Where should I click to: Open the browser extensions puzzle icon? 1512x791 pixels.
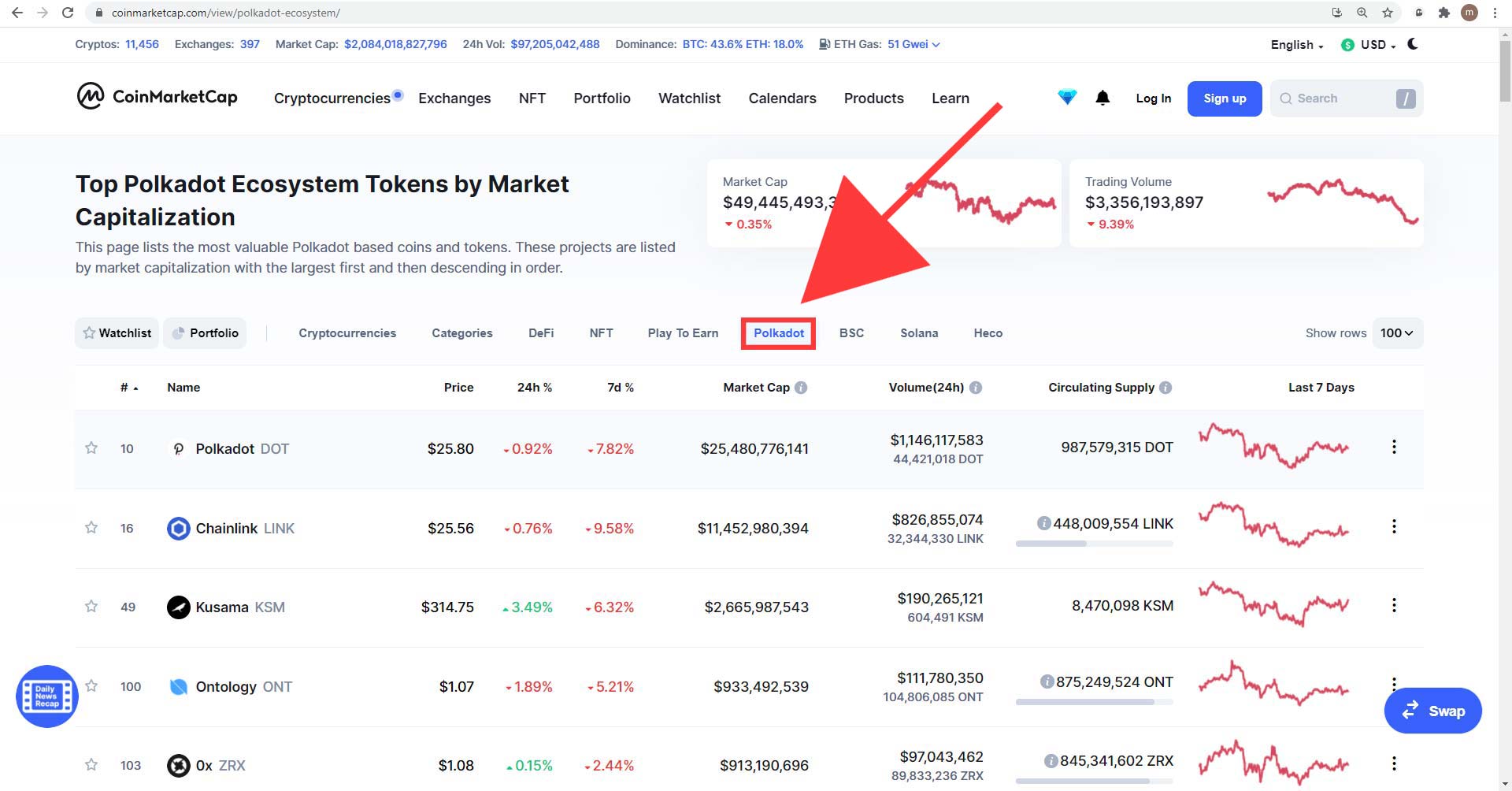click(1443, 13)
